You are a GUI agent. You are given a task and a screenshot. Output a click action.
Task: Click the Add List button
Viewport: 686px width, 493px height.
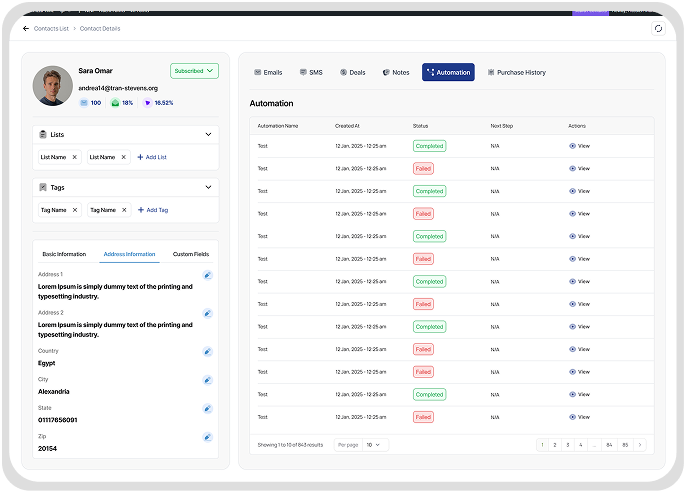152,157
